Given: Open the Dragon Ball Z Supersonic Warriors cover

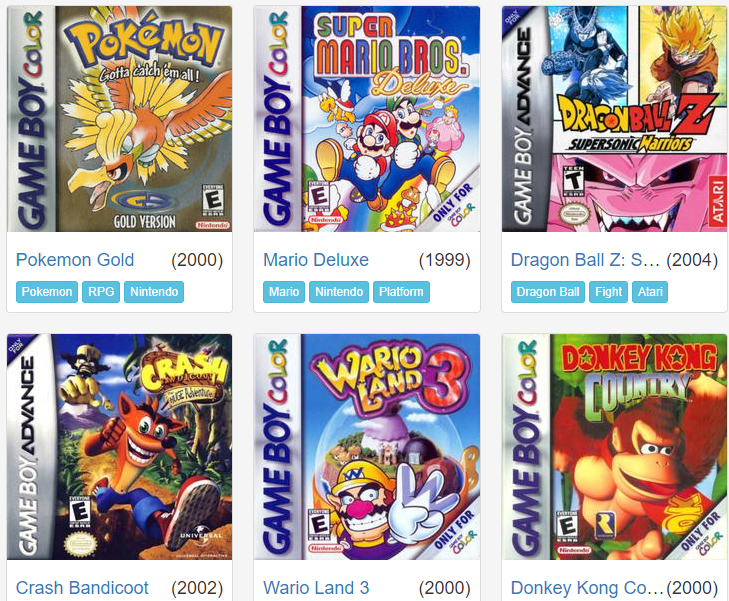Looking at the screenshot, I should (614, 119).
